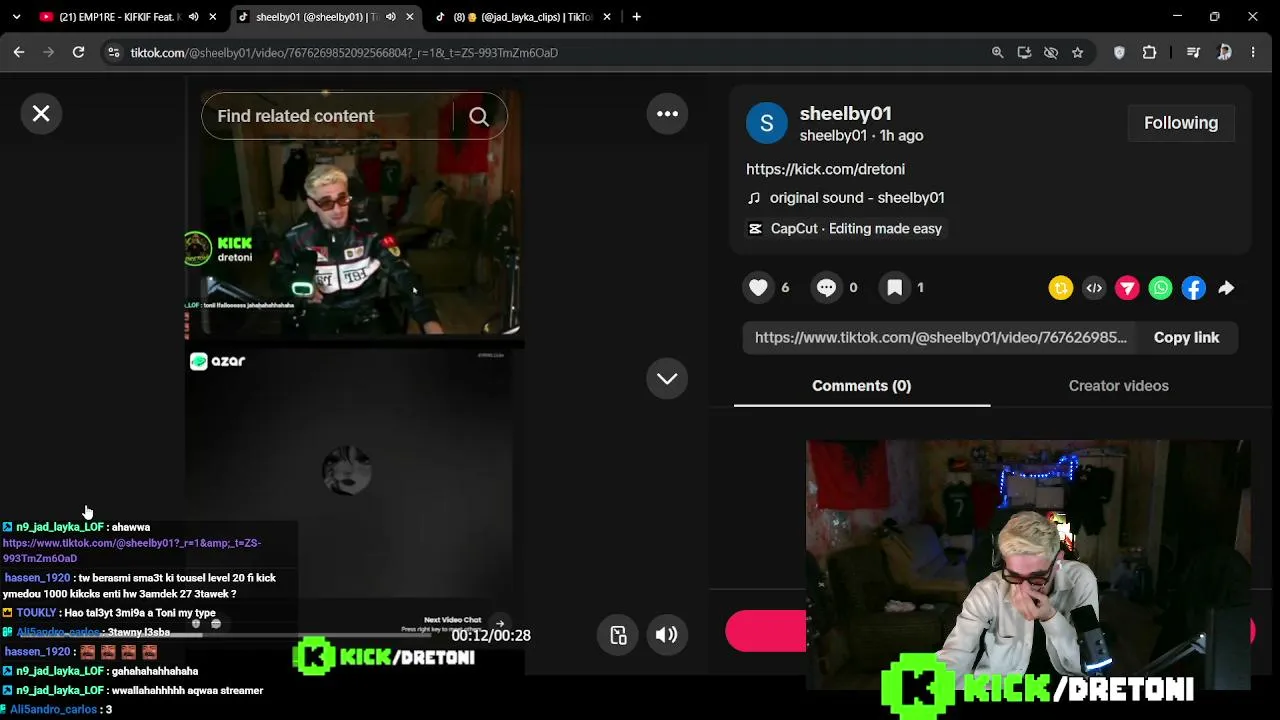
Task: Get the embed code via the embed icon
Action: [x=1094, y=288]
